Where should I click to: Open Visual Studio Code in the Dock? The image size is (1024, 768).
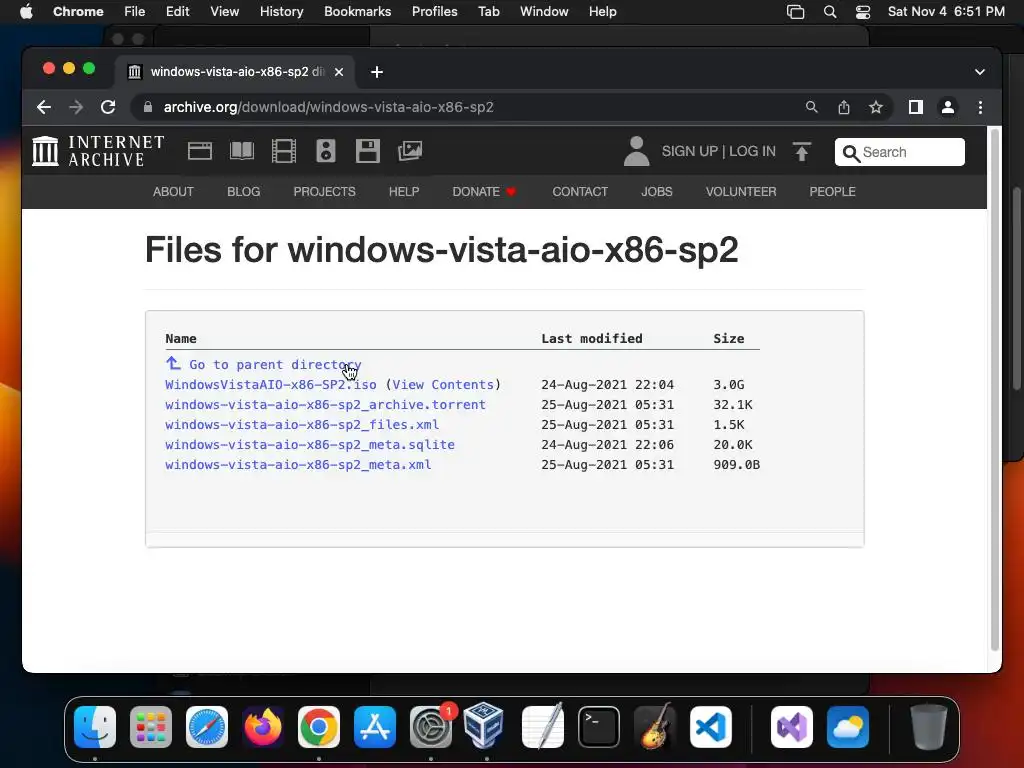711,727
